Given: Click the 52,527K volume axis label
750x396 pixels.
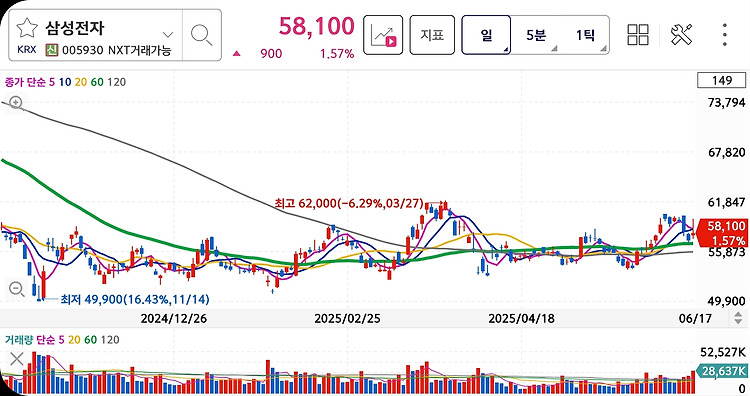Looking at the screenshot, I should [723, 352].
